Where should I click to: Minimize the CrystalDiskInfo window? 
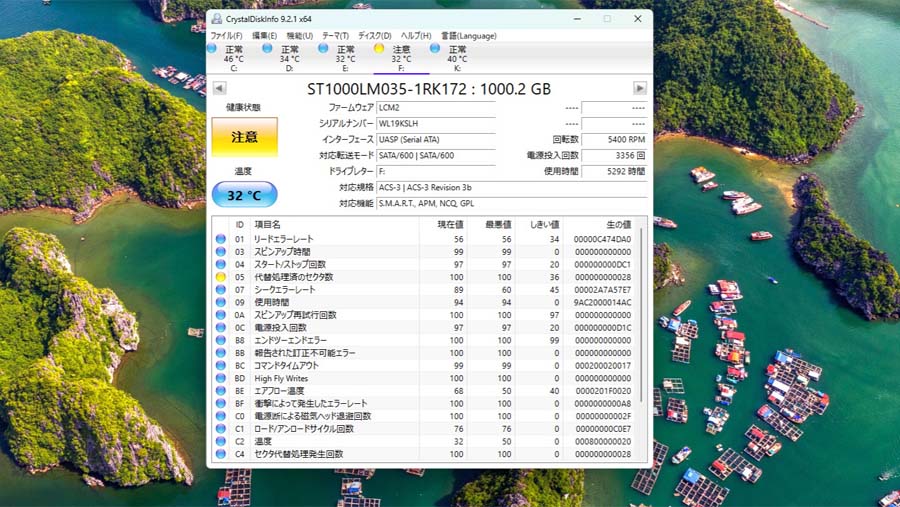577,18
